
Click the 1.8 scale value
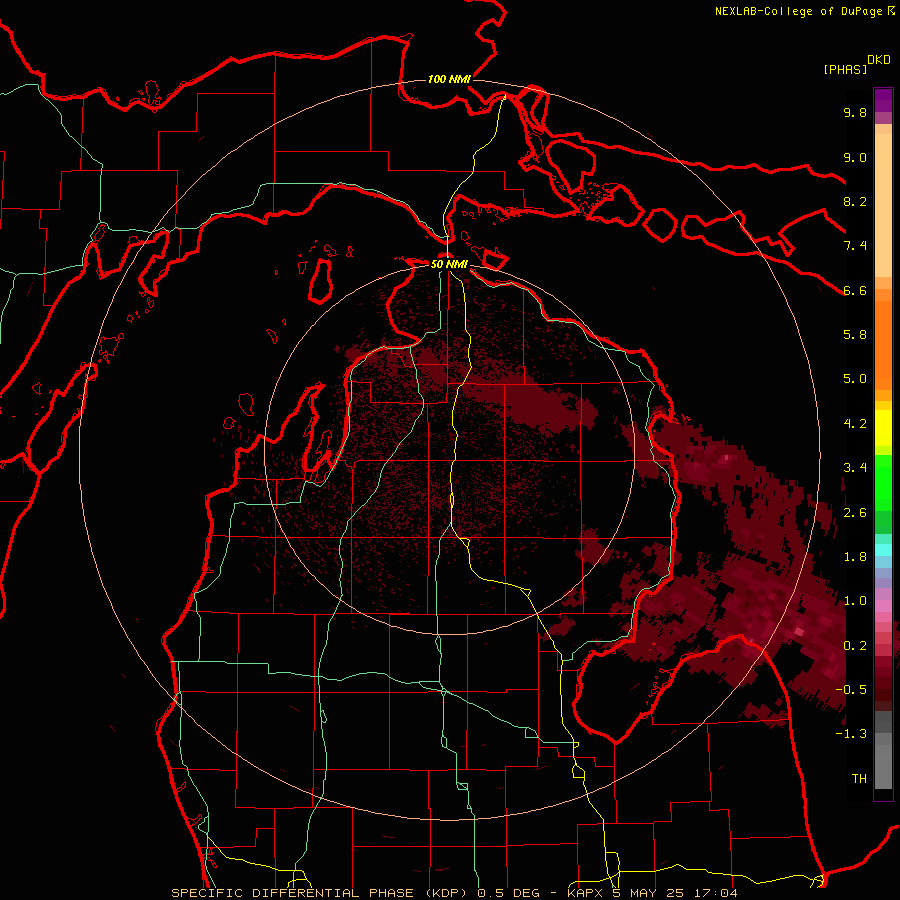855,557
